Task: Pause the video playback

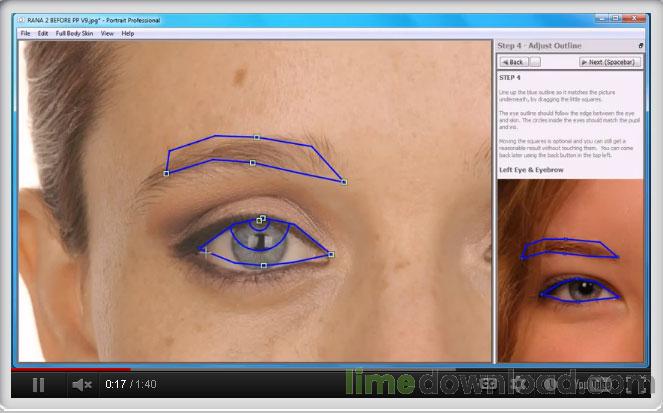Action: click(38, 385)
